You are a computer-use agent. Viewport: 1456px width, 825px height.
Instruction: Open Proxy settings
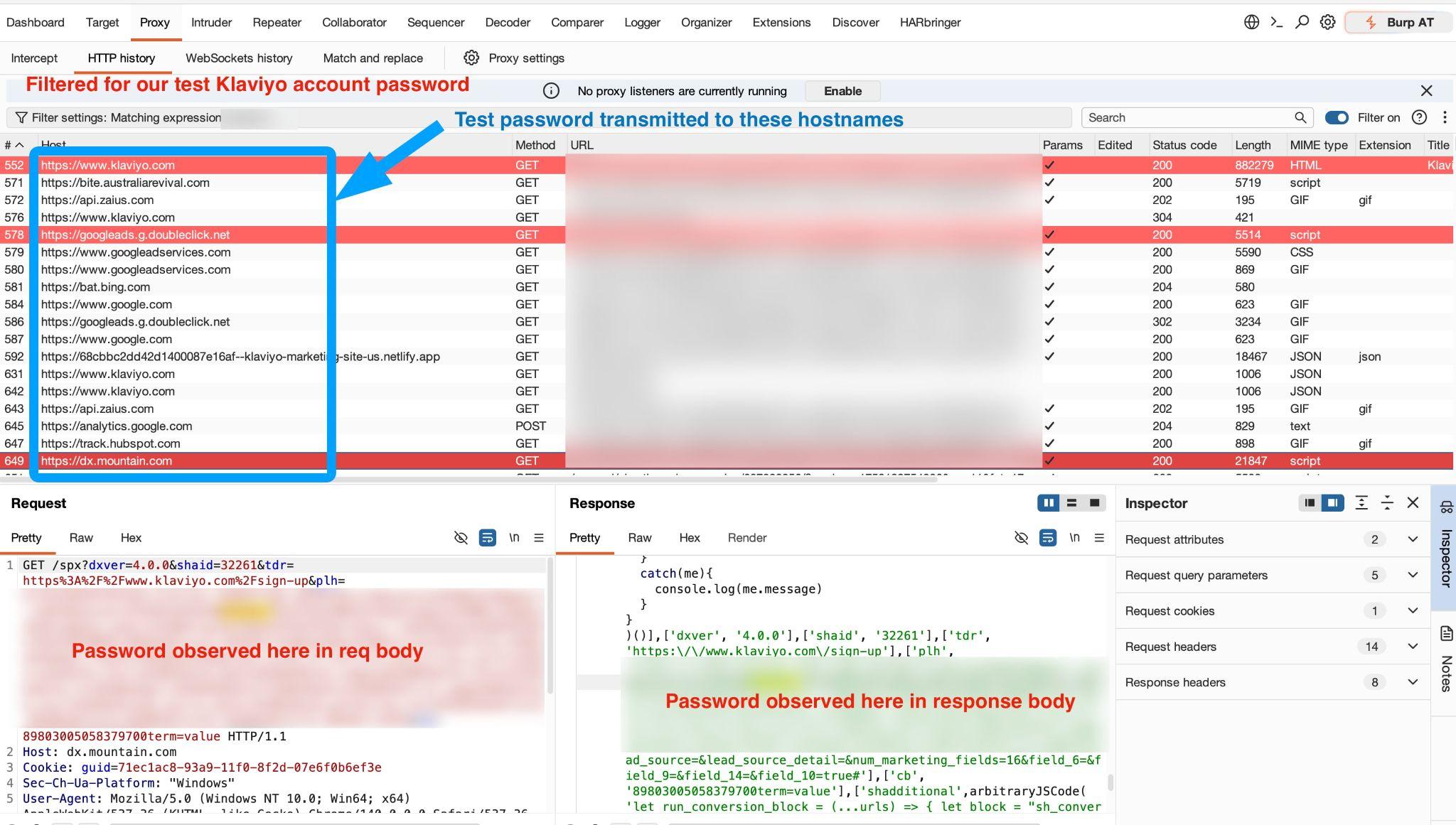pos(514,58)
